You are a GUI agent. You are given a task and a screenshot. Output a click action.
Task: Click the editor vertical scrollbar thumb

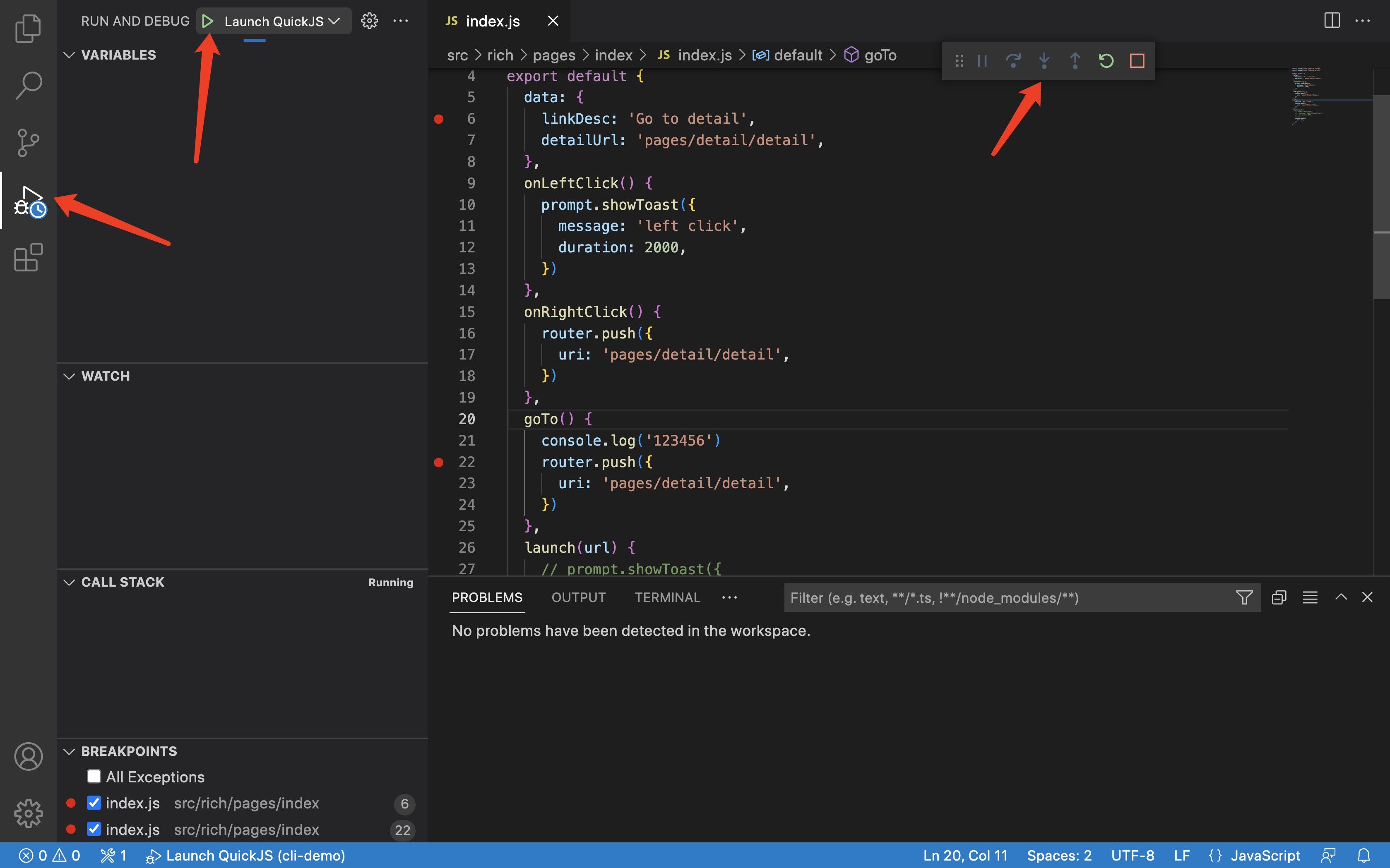pyautogui.click(x=1381, y=197)
